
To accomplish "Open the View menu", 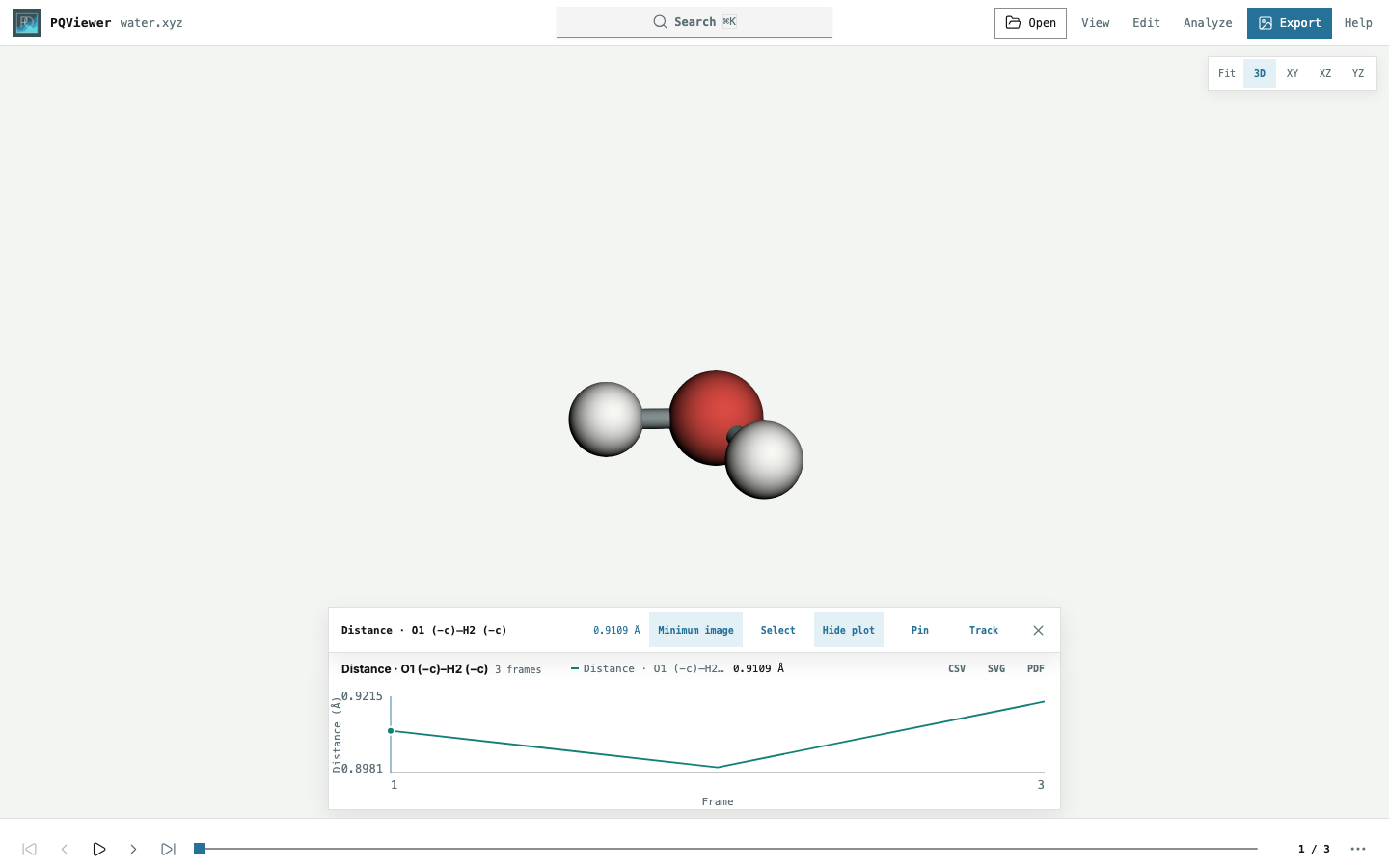I will (x=1095, y=23).
